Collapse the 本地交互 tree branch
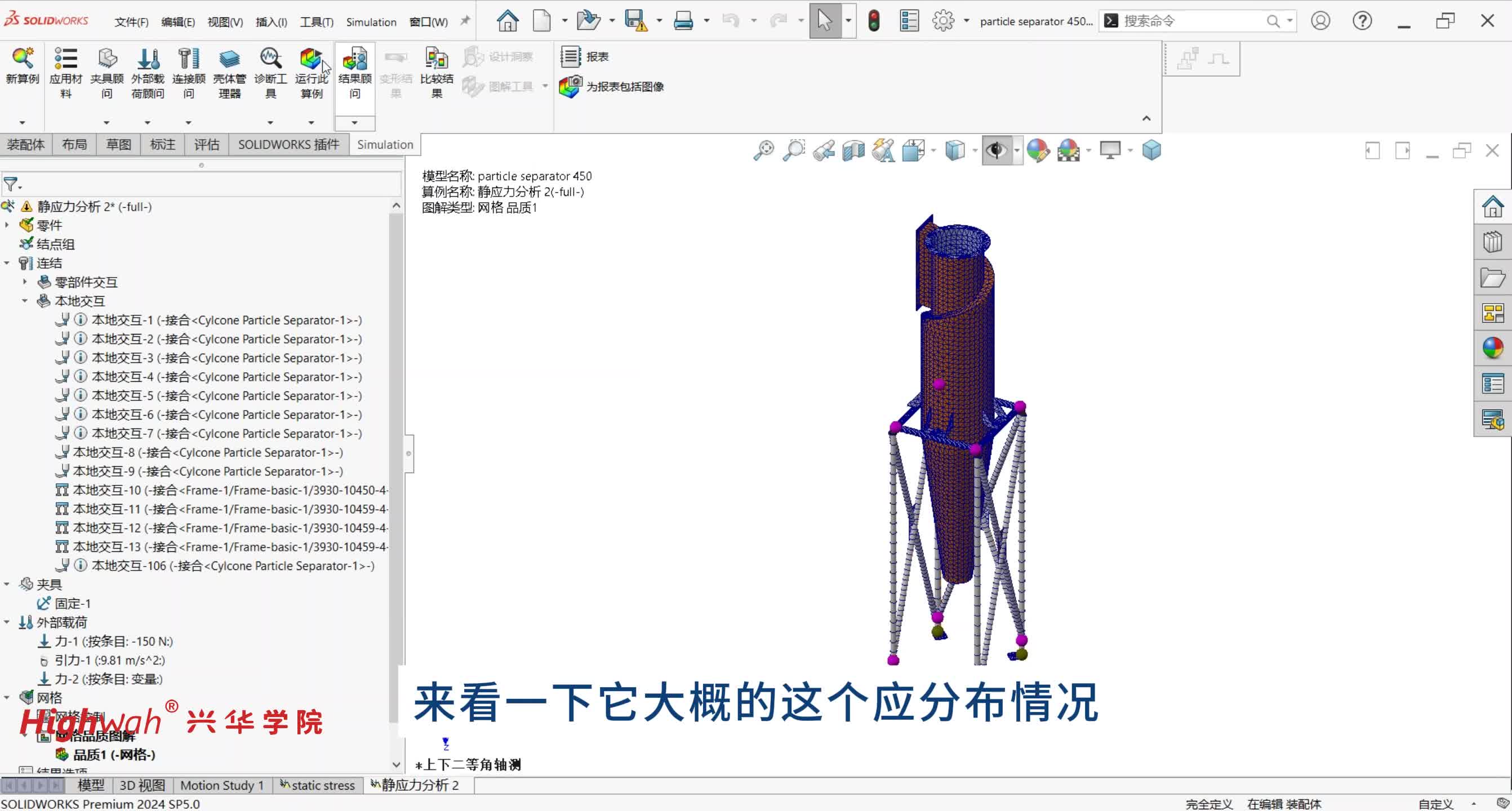 pyautogui.click(x=25, y=301)
